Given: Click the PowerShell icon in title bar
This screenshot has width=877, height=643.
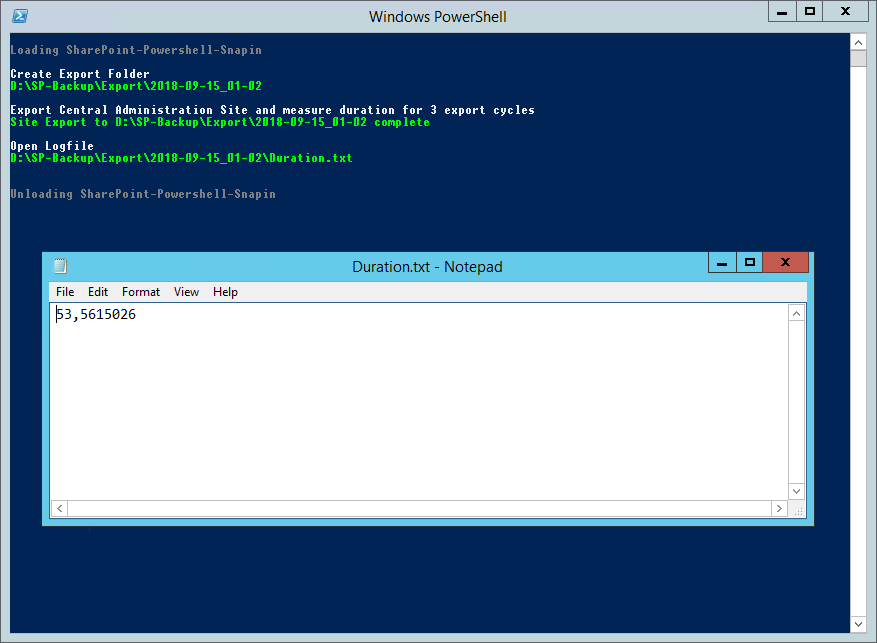Looking at the screenshot, I should click(20, 16).
